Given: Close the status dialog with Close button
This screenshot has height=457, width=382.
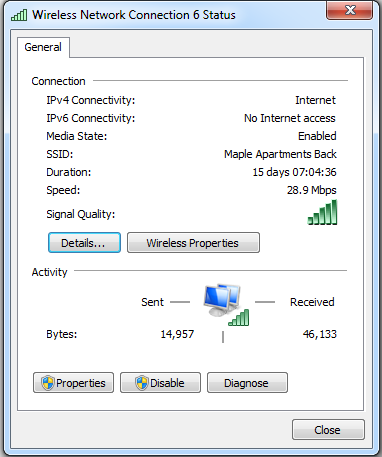Looking at the screenshot, I should point(328,430).
